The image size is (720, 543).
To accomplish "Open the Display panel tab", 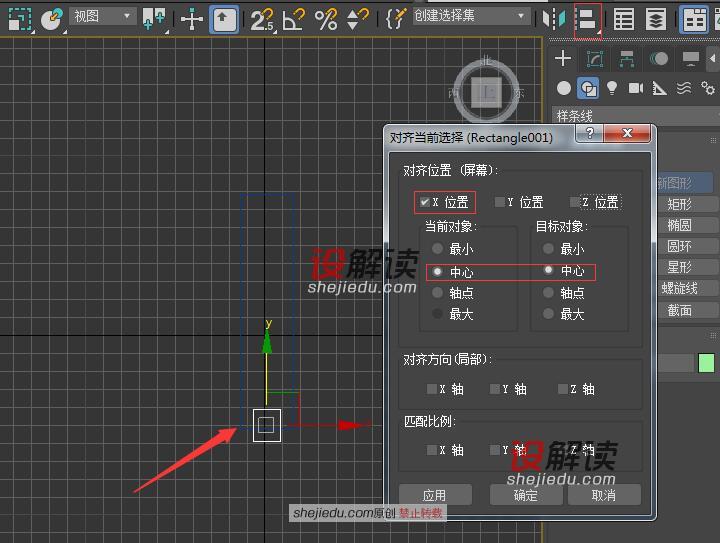I will point(691,59).
